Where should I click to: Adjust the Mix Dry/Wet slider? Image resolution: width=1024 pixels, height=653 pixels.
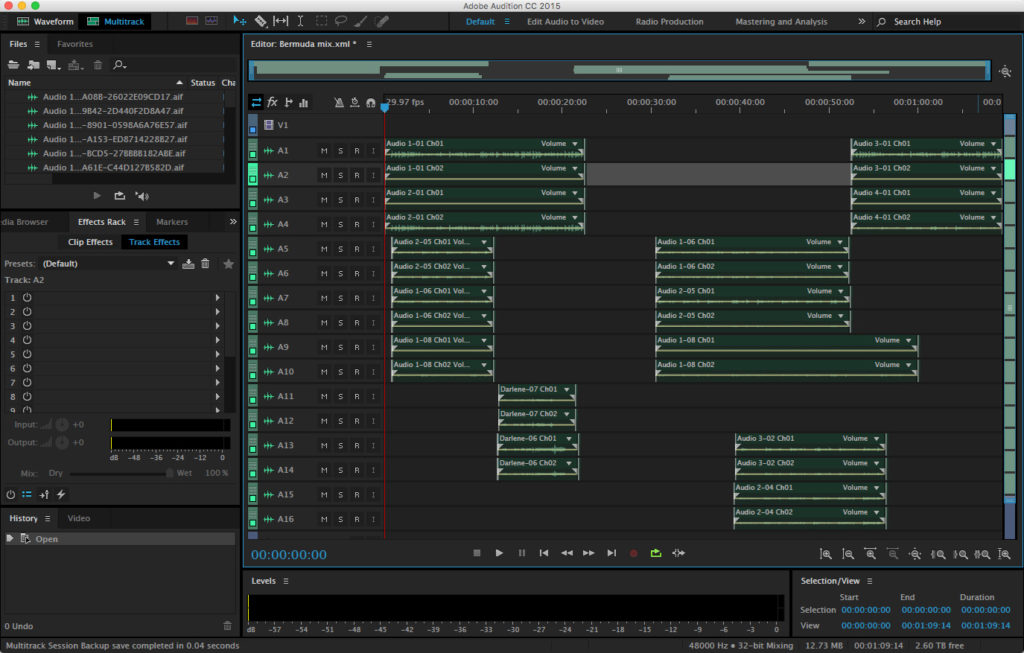[120, 473]
